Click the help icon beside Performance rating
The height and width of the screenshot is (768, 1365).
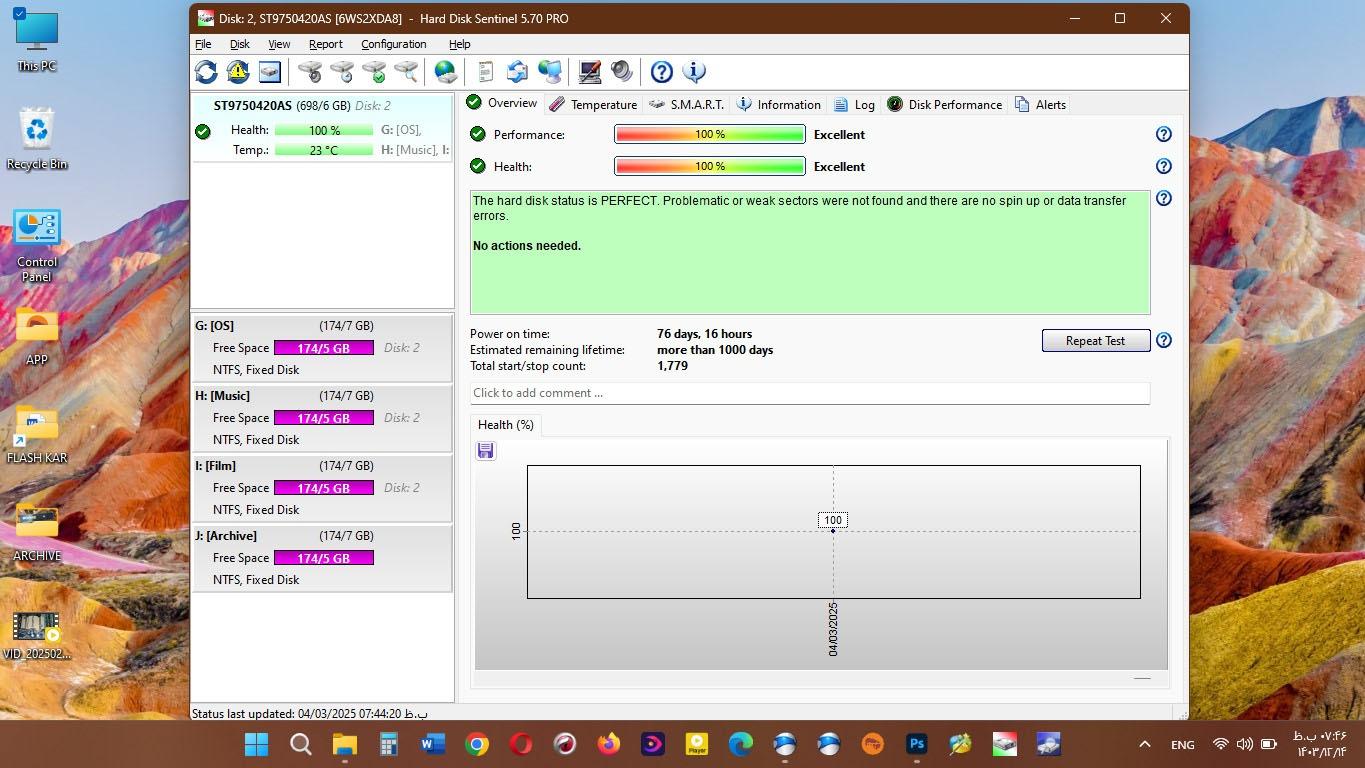(1163, 134)
